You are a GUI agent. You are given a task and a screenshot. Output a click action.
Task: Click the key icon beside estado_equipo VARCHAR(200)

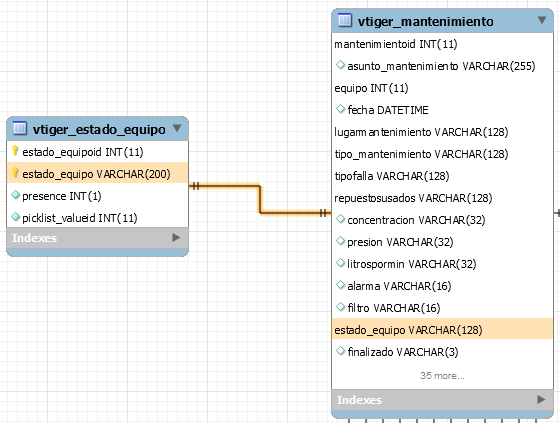tap(15, 173)
